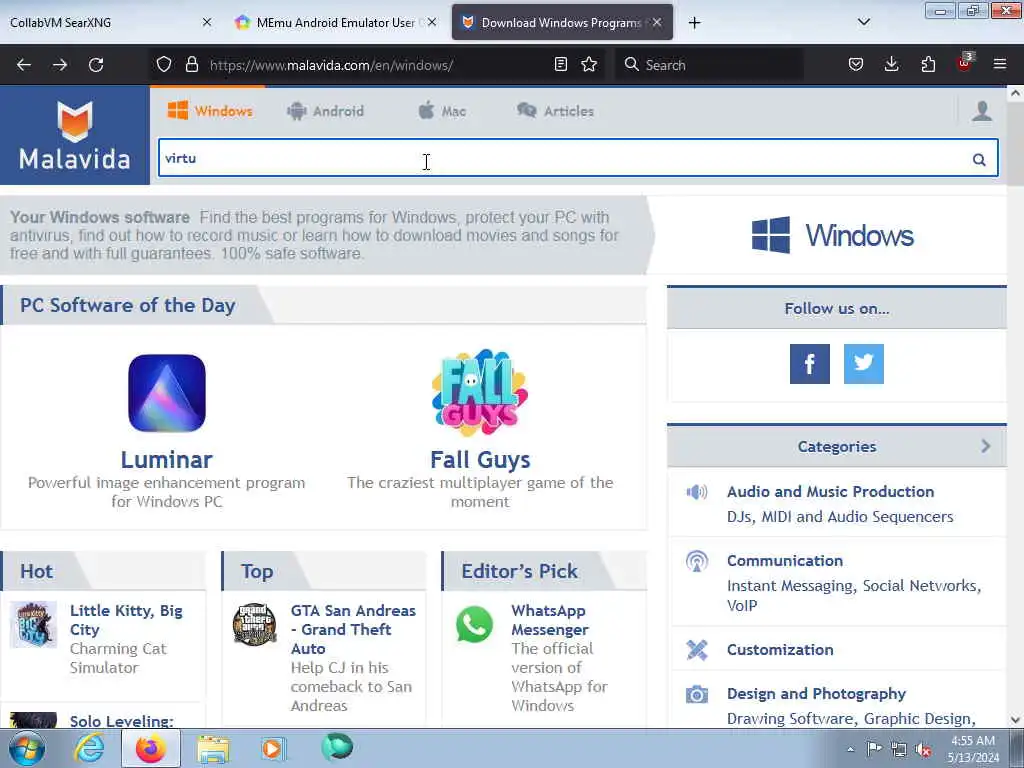Click GTA San Andreas thumbnail
Viewport: 1024px width, 768px height.
click(255, 624)
